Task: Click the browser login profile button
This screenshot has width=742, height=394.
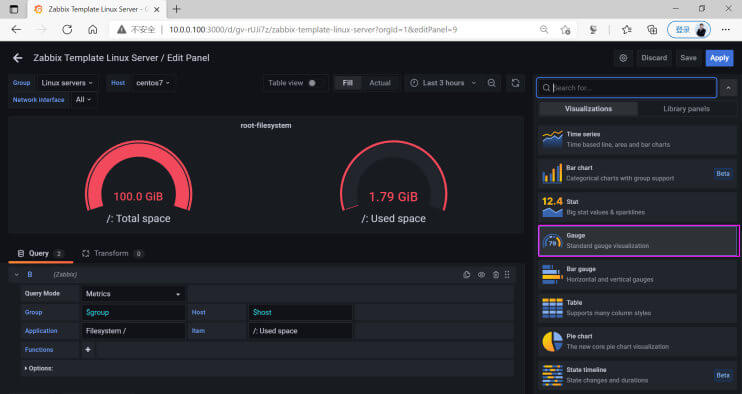Action: (x=689, y=29)
